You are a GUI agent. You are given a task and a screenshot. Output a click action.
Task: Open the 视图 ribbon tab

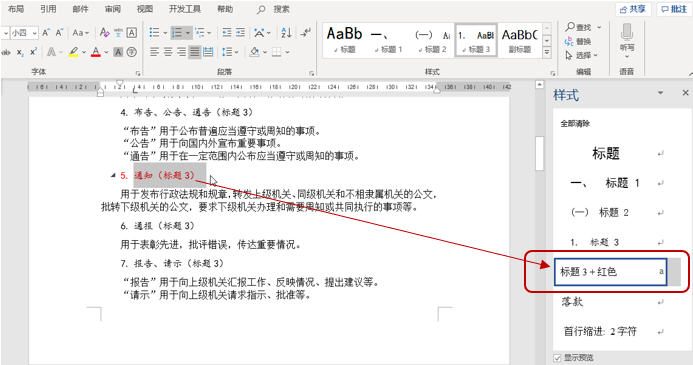[145, 9]
